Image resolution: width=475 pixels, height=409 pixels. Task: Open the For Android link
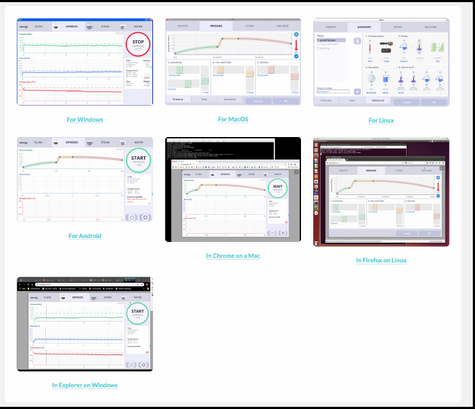click(x=85, y=236)
